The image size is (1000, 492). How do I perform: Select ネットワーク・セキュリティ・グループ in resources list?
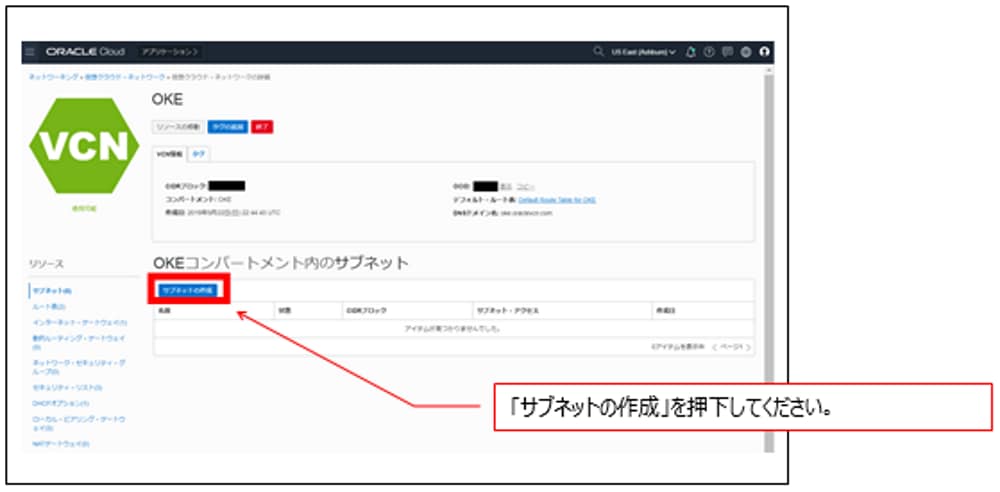(x=78, y=367)
